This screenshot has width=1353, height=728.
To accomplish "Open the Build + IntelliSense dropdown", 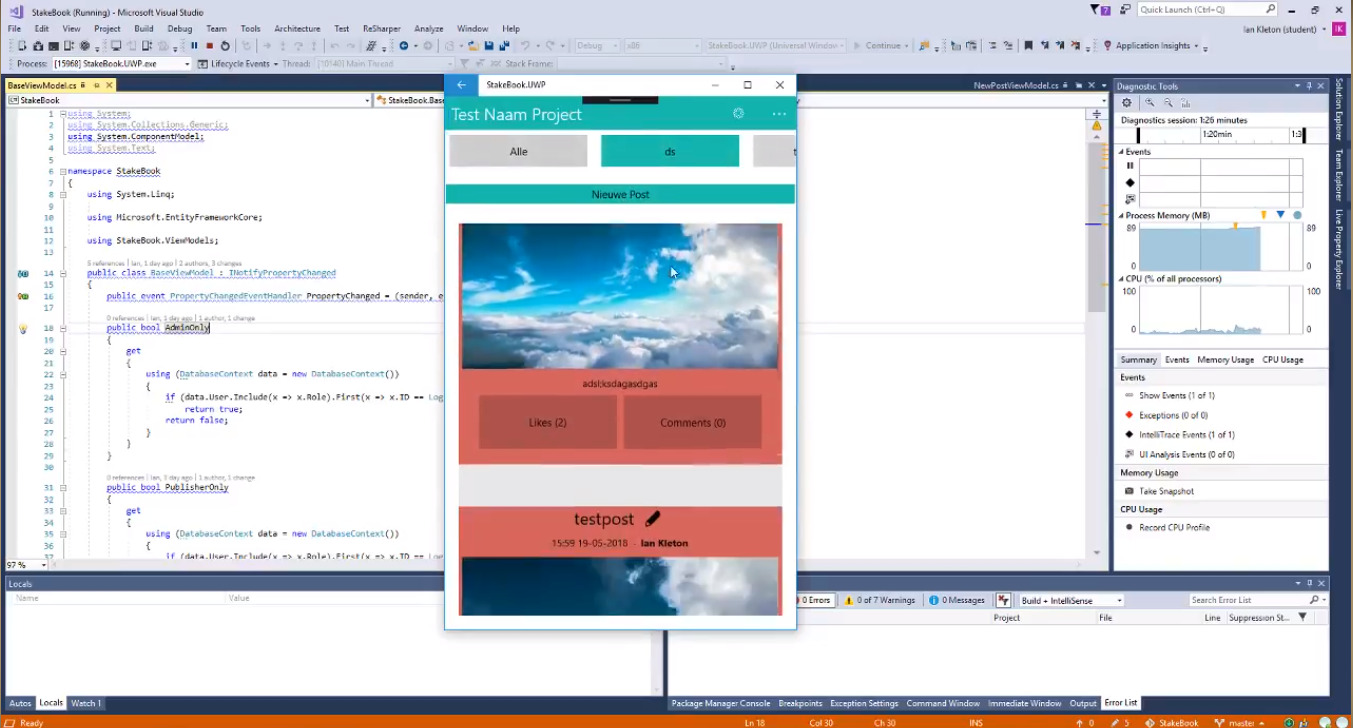I will (x=1119, y=600).
